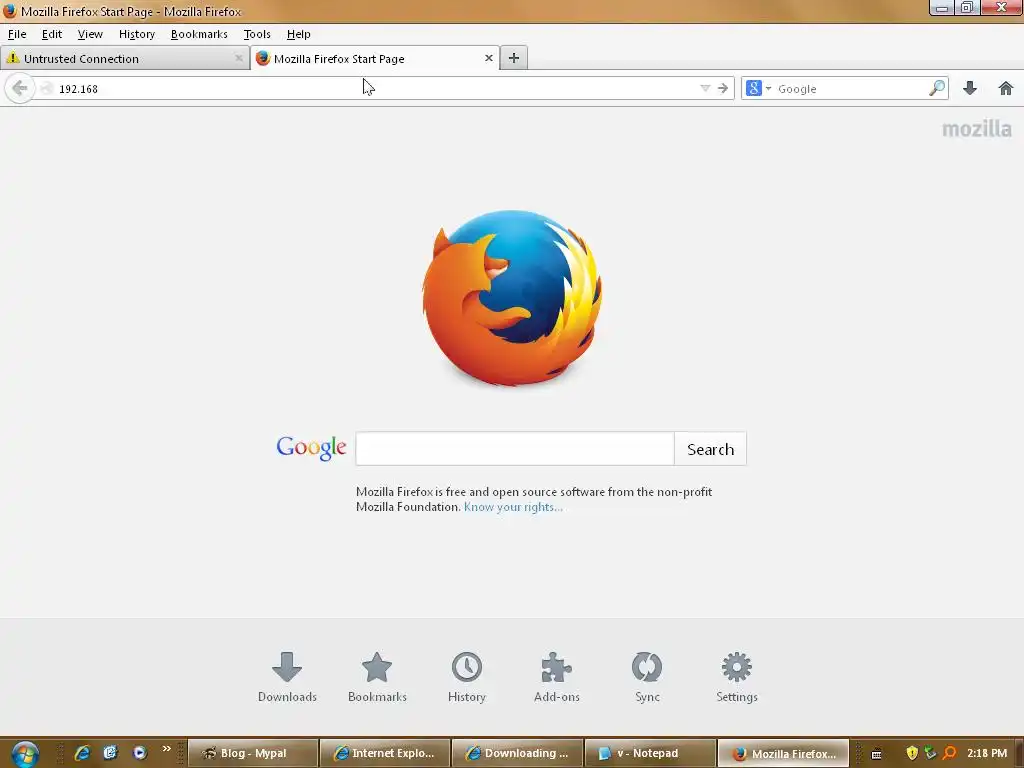The height and width of the screenshot is (768, 1024).
Task: Click the keyboard tray icon
Action: coord(876,754)
